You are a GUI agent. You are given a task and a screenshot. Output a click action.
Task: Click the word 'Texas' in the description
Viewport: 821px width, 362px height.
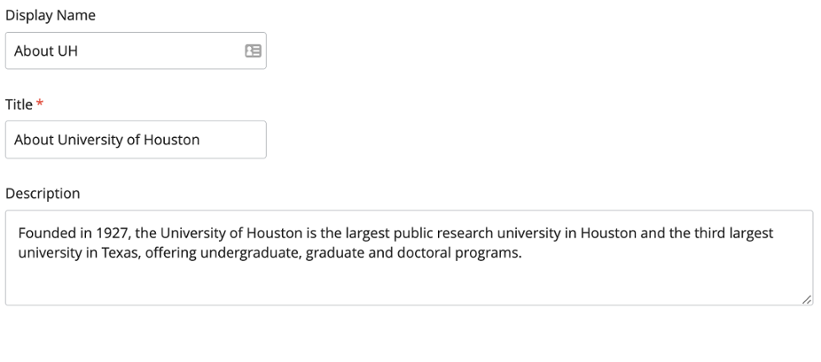point(120,253)
